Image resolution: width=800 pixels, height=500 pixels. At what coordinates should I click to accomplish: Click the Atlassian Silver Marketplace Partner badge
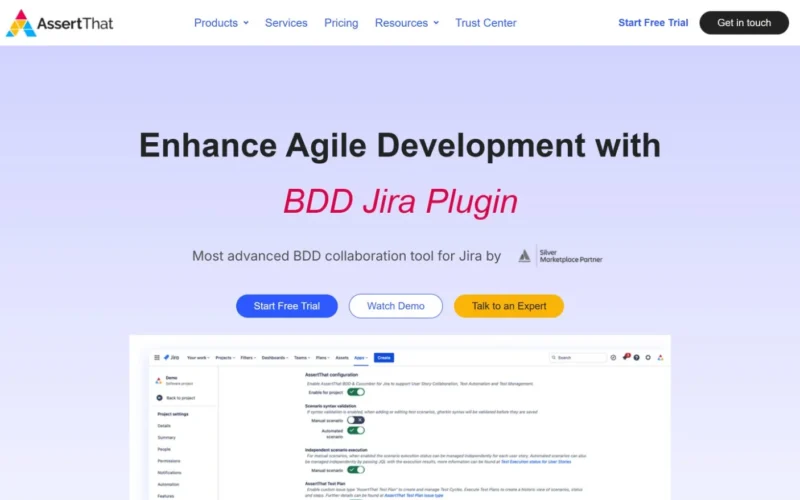pyautogui.click(x=560, y=256)
